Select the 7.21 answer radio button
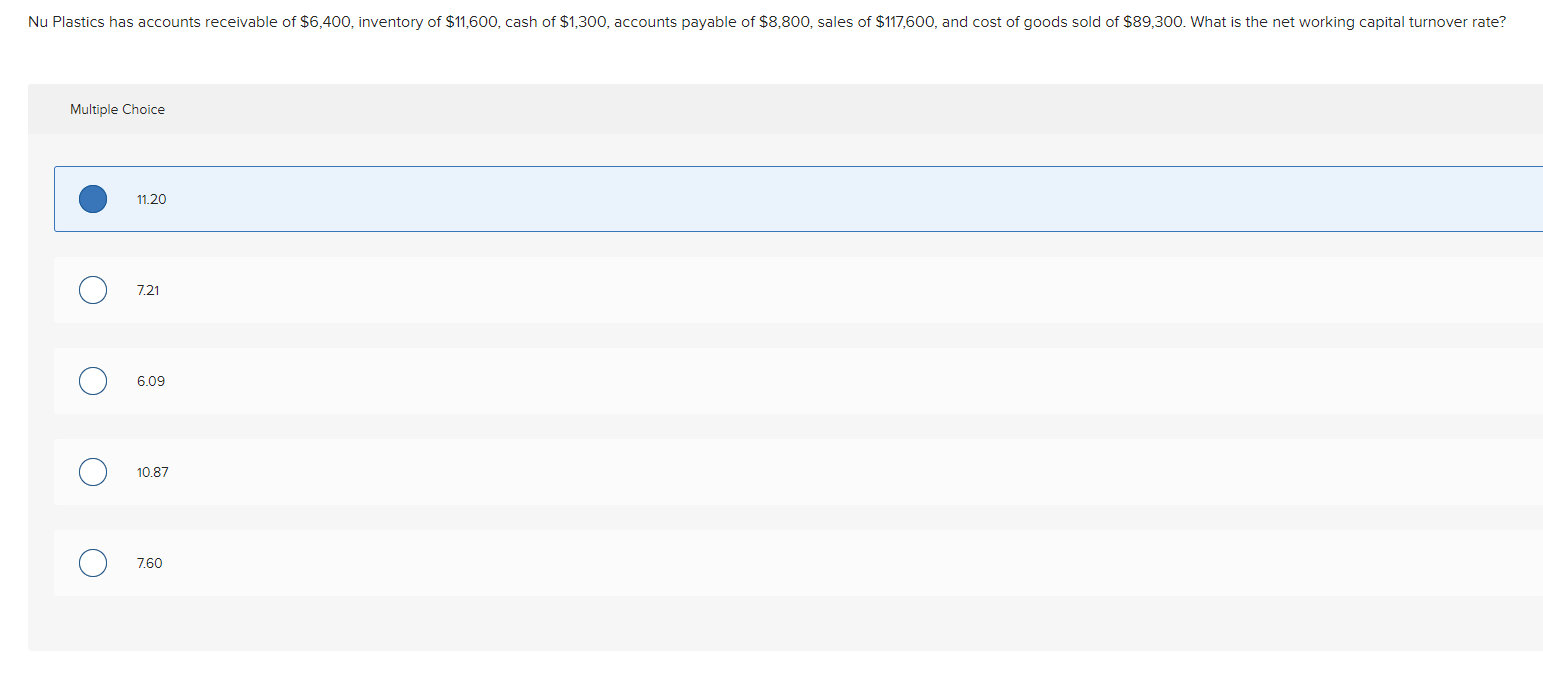This screenshot has height=673, width=1543. click(x=92, y=290)
